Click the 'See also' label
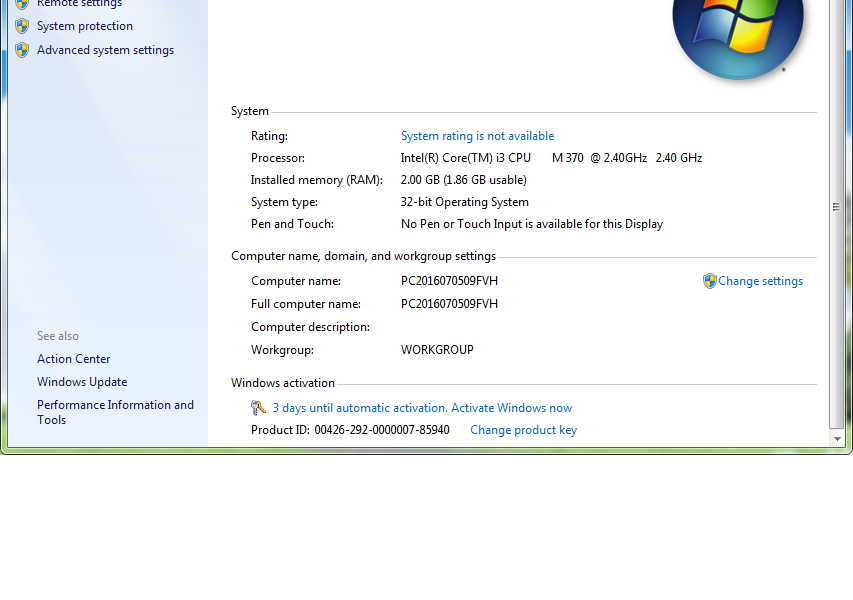The width and height of the screenshot is (853, 600). pyautogui.click(x=58, y=336)
